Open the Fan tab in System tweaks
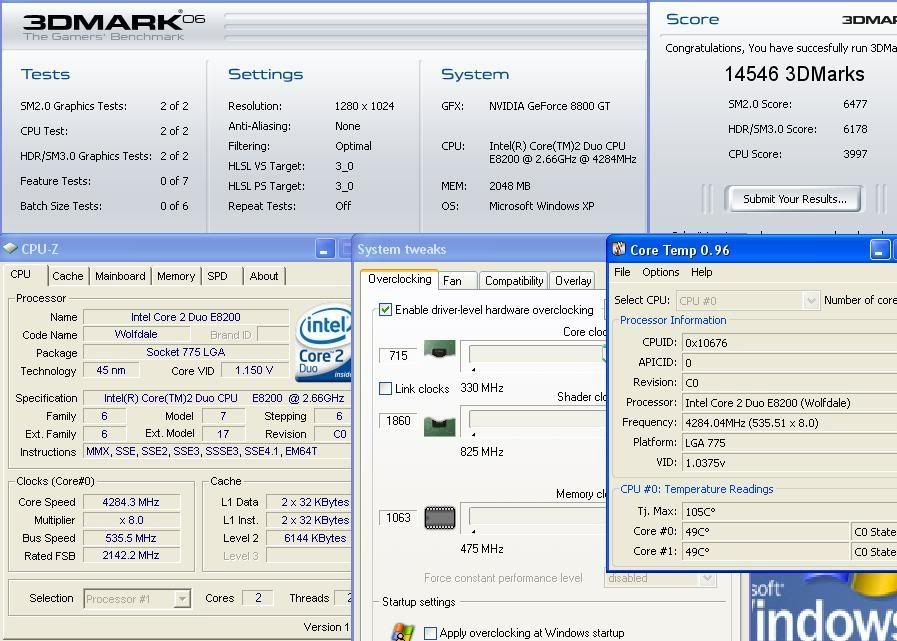The width and height of the screenshot is (897, 641). [453, 281]
